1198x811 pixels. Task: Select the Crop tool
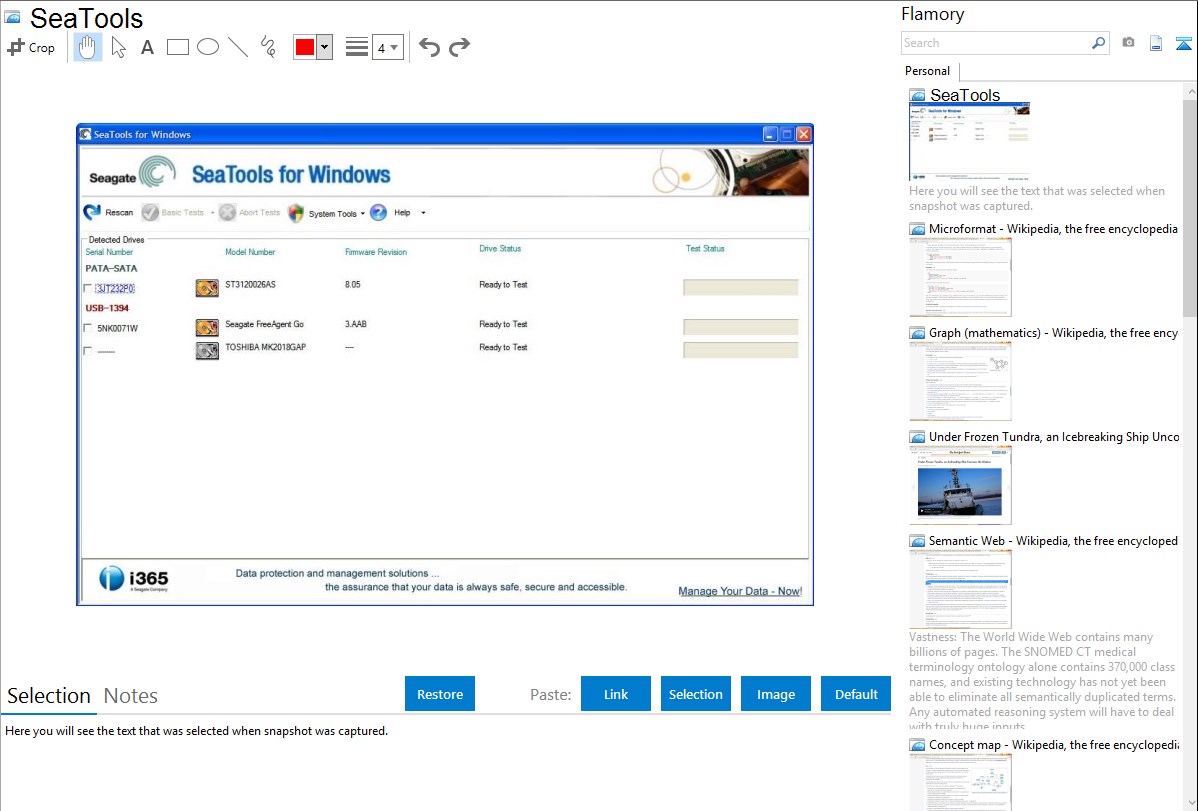pyautogui.click(x=31, y=47)
